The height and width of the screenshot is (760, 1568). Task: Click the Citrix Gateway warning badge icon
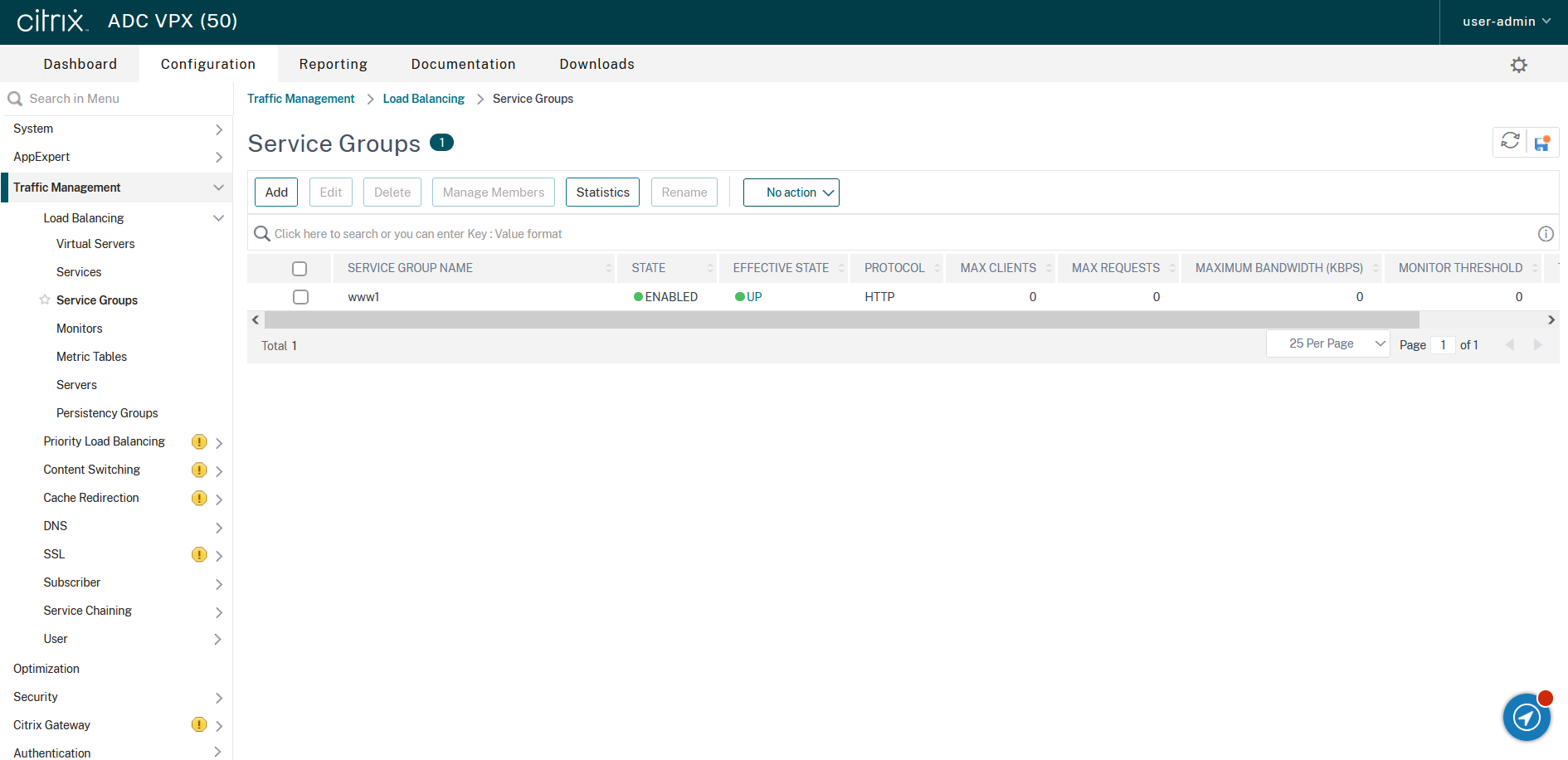199,724
